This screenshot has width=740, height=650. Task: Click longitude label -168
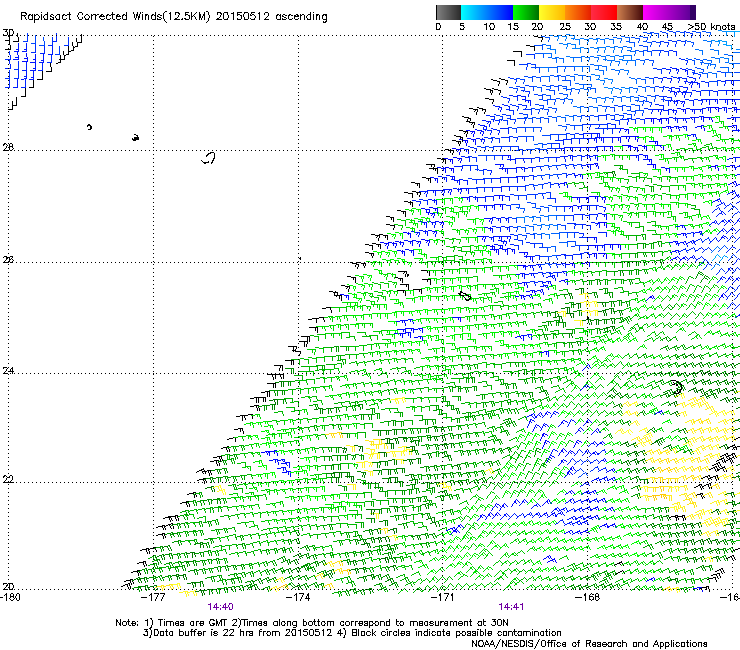[x=588, y=597]
